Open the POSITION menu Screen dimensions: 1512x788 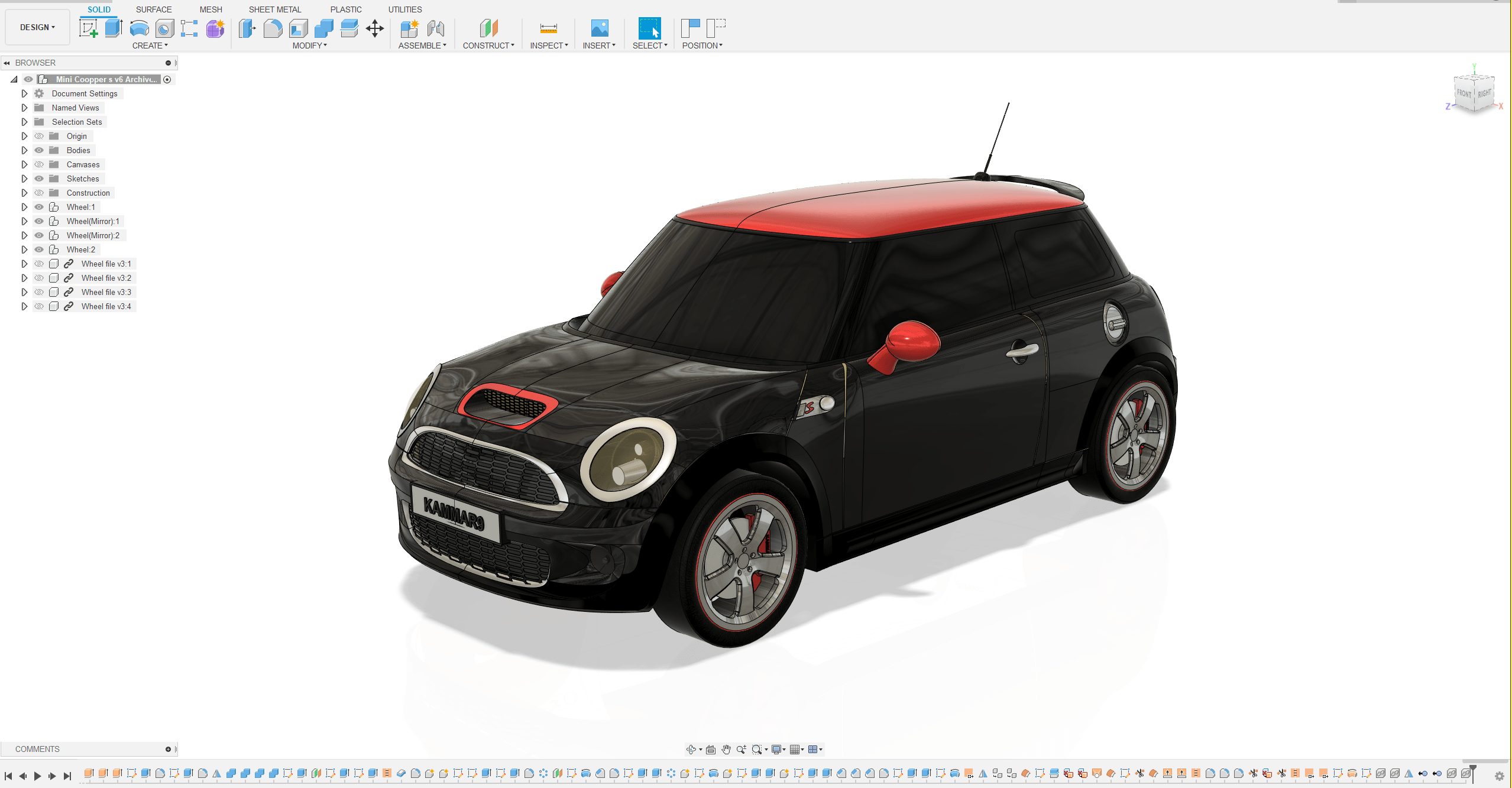tap(702, 46)
